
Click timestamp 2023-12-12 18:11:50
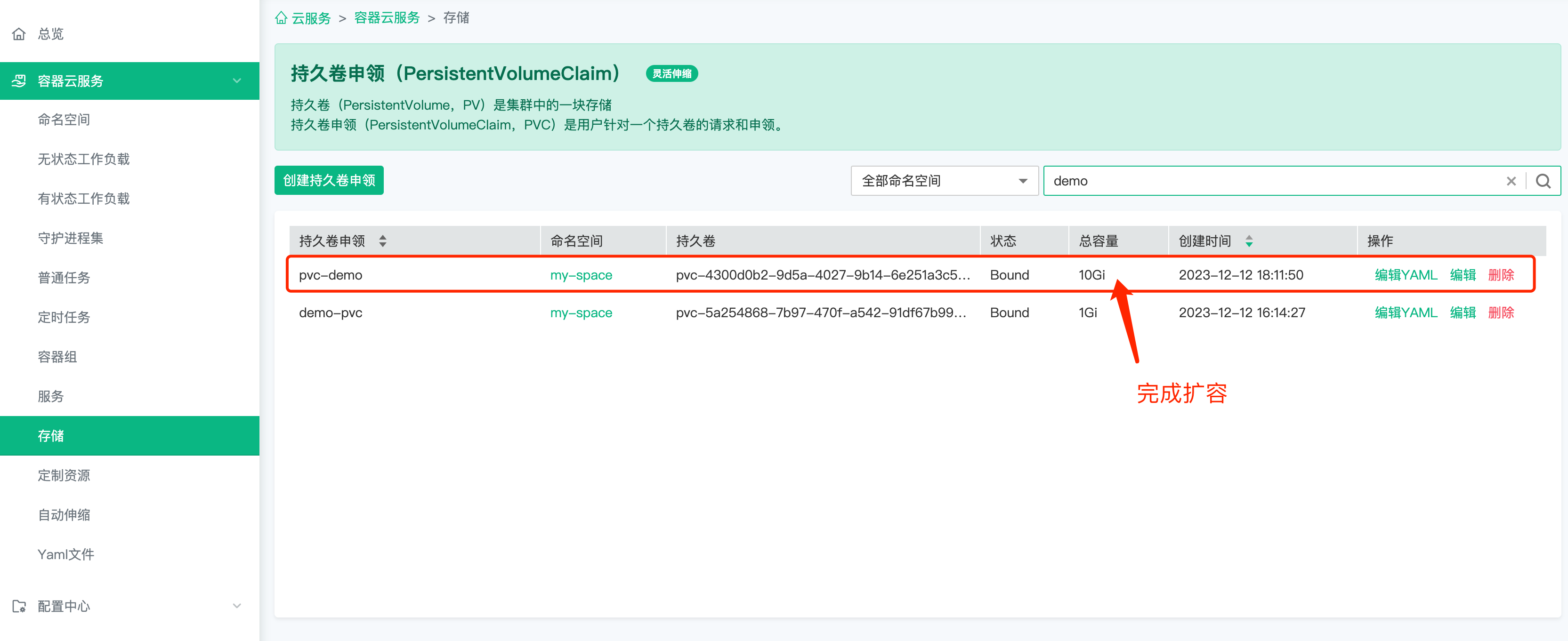(1241, 275)
